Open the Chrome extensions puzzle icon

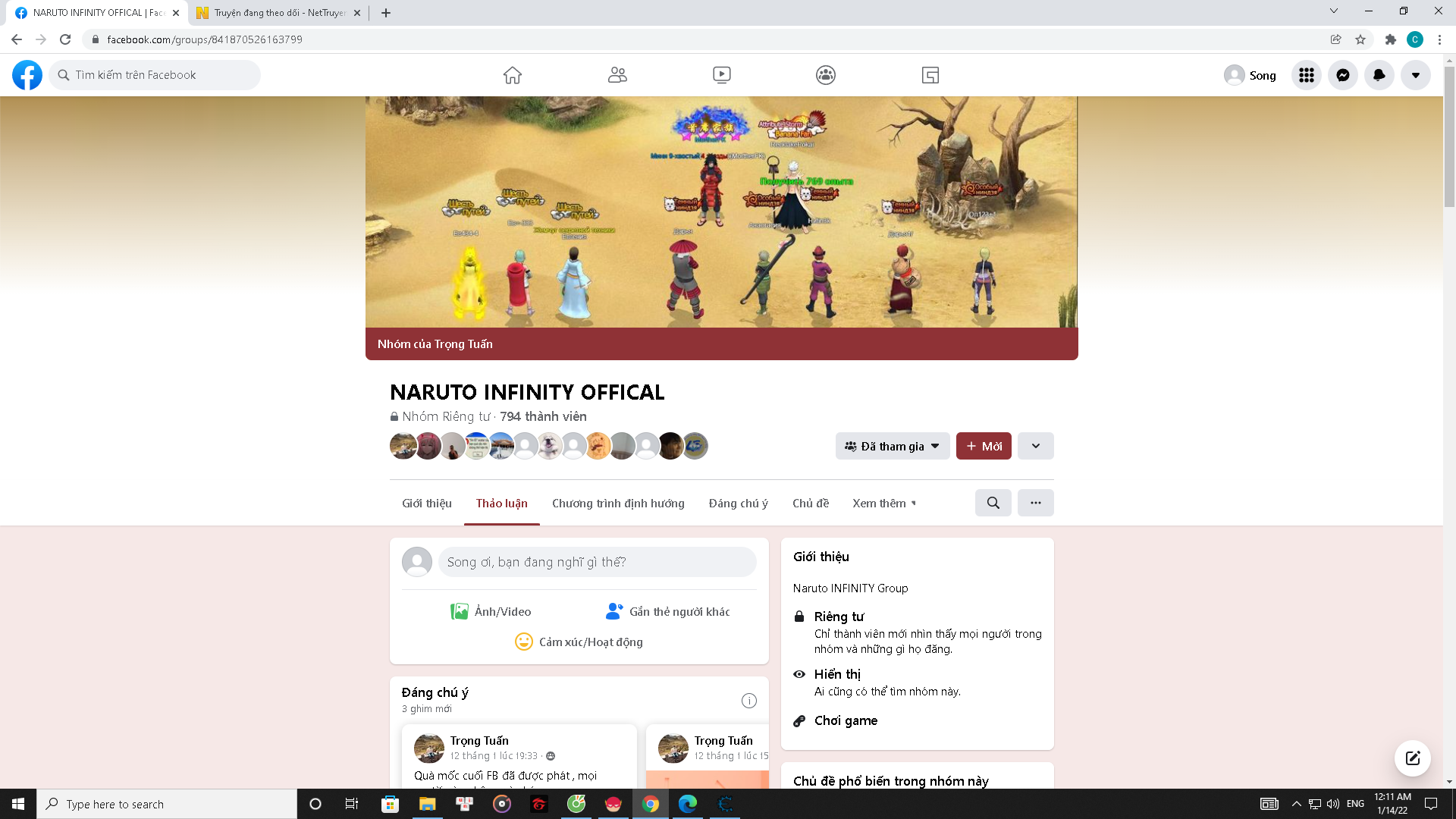tap(1391, 39)
